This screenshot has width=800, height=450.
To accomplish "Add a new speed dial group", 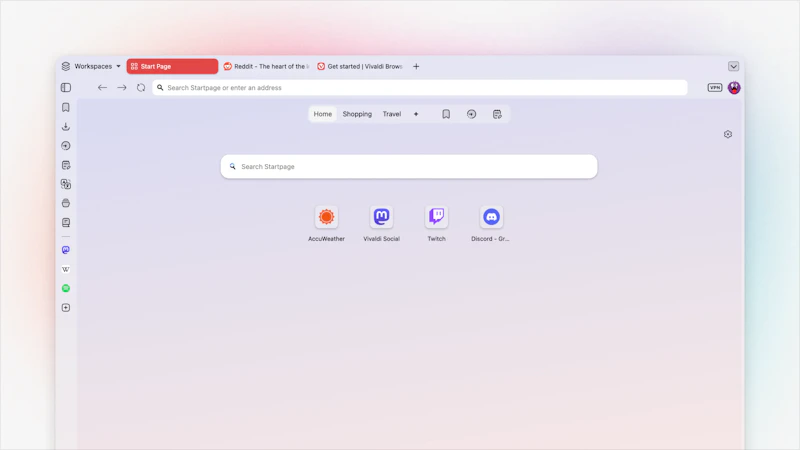I will (x=416, y=114).
